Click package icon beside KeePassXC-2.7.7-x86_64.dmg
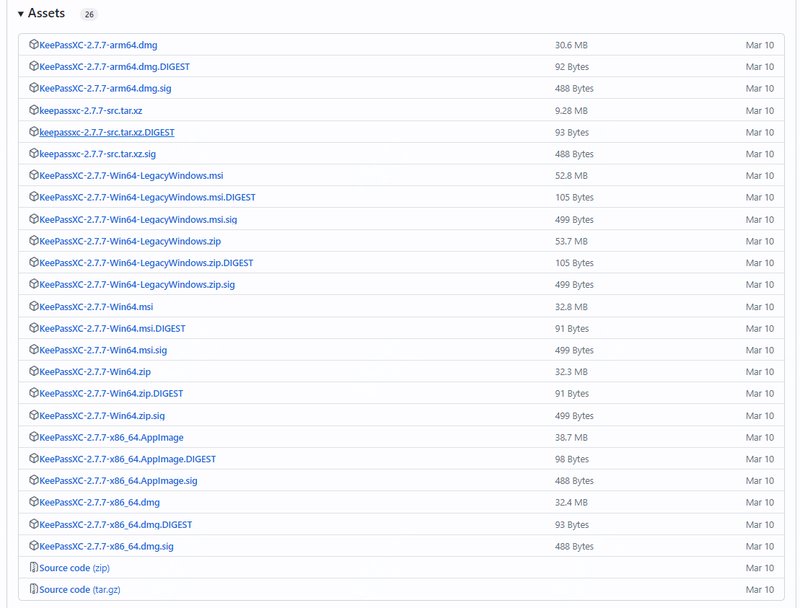This screenshot has height=608, width=800. tap(34, 502)
